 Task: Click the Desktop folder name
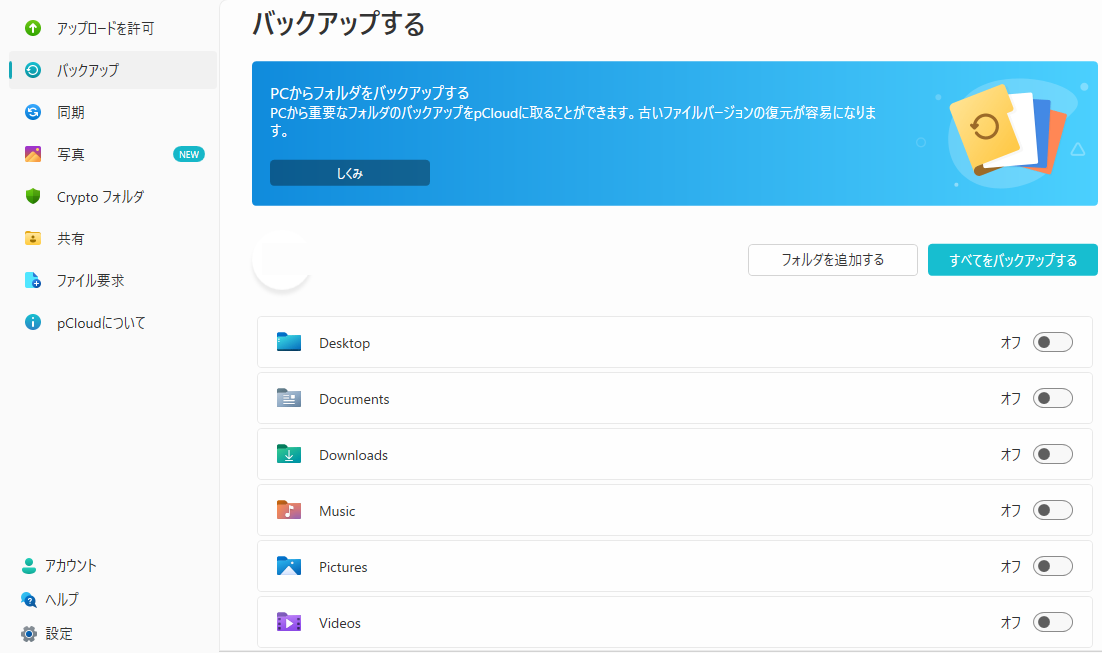(344, 343)
